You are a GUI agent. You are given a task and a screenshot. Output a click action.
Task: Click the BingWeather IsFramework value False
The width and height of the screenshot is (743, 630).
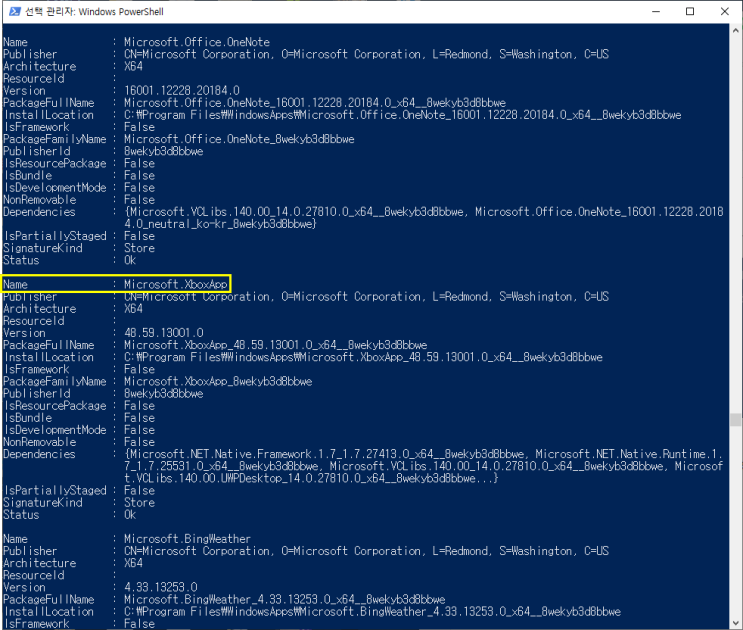(x=139, y=623)
